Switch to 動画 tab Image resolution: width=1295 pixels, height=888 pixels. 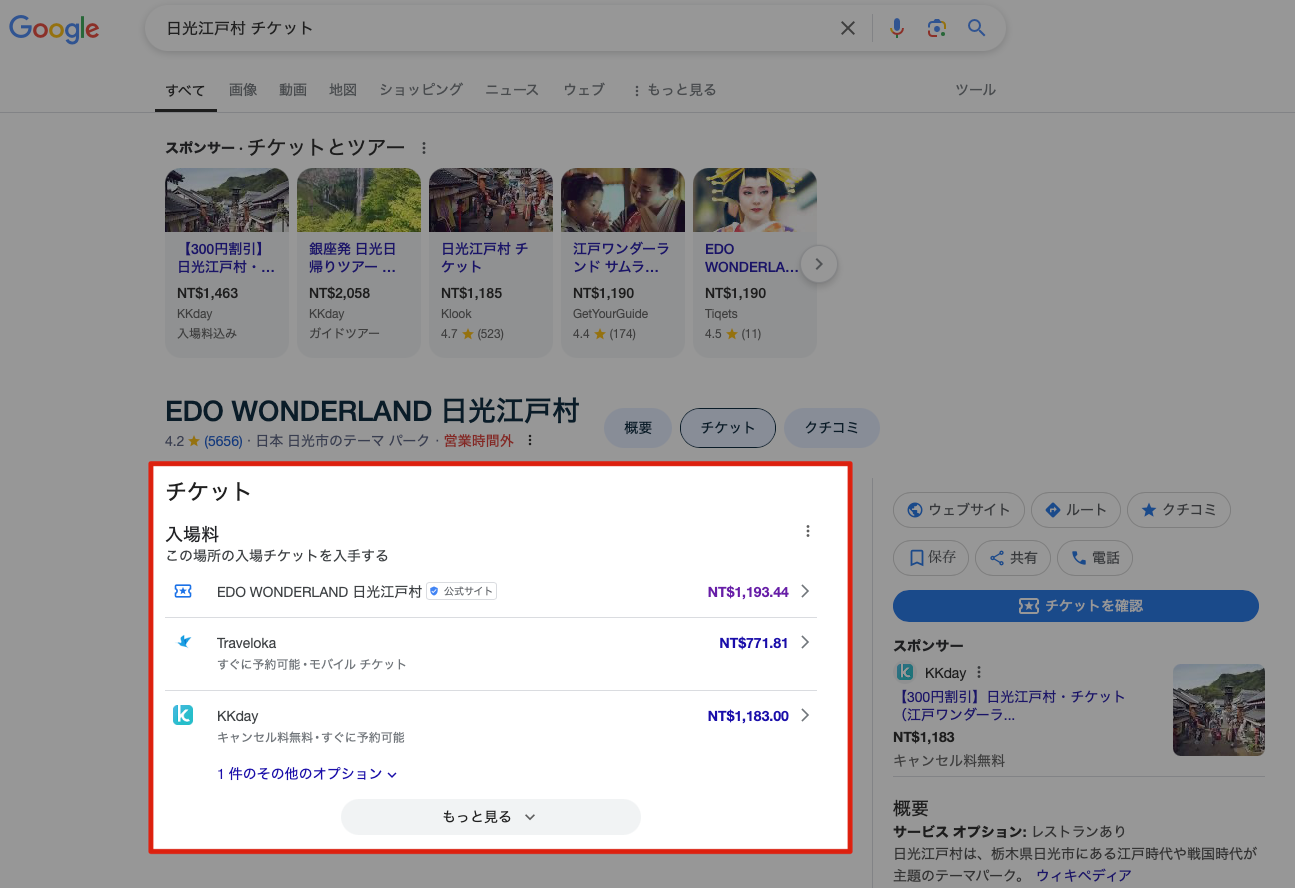point(293,90)
